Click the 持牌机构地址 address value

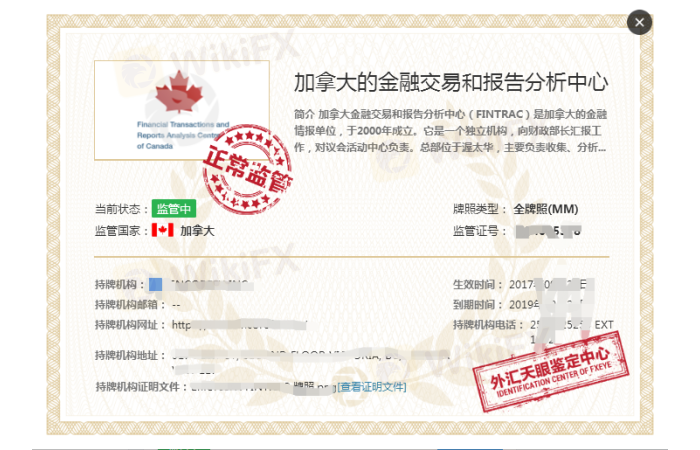[x=310, y=362]
